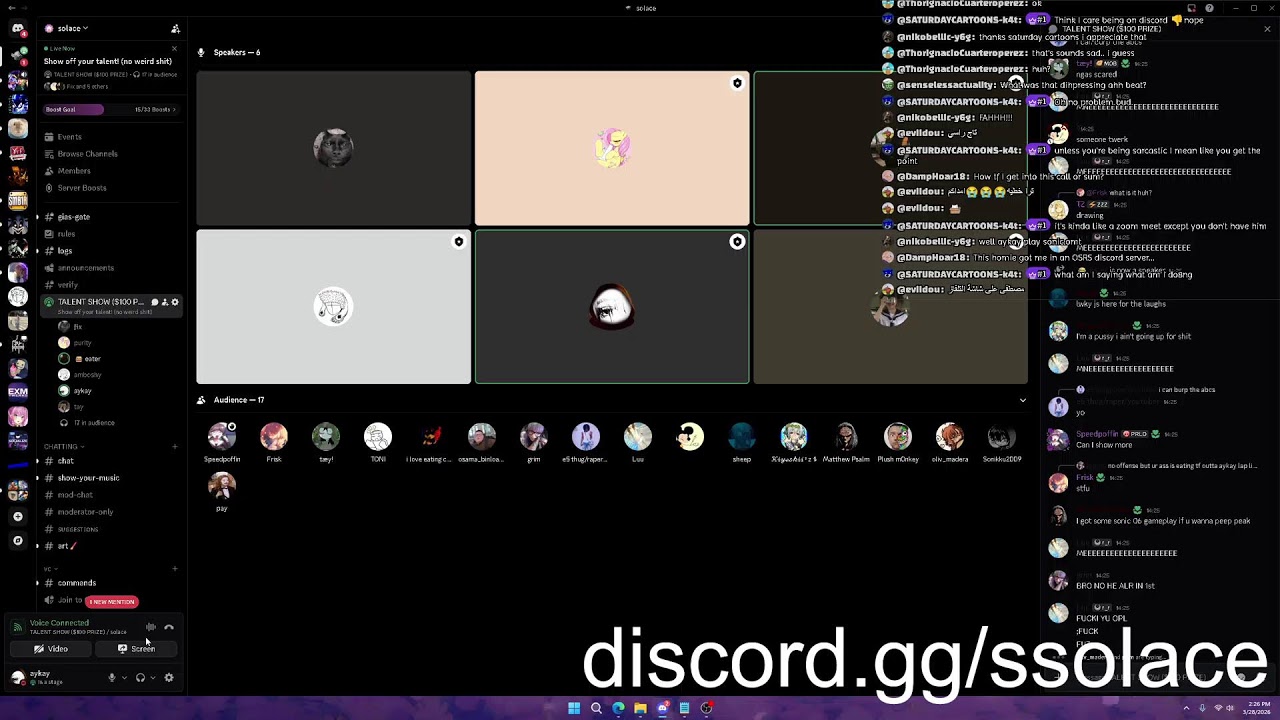
Task: Open the Members list
Action: (x=74, y=171)
